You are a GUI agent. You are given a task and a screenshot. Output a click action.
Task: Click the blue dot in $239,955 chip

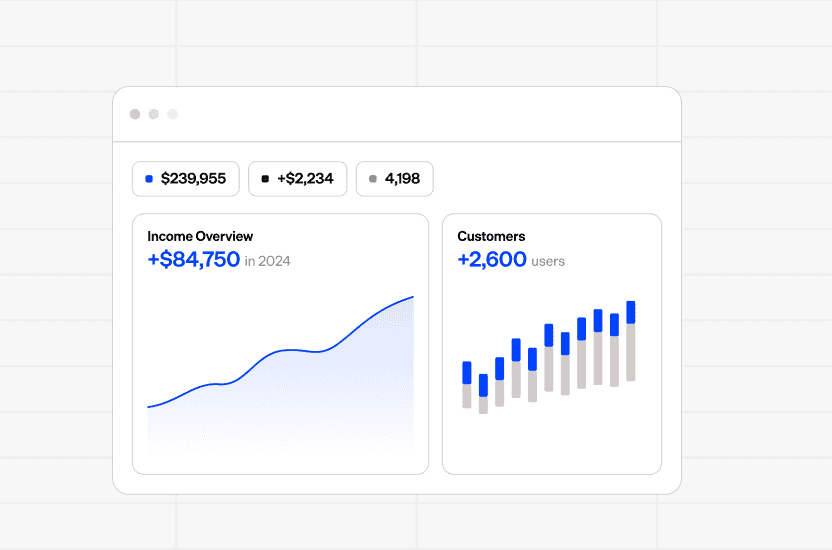tap(149, 179)
